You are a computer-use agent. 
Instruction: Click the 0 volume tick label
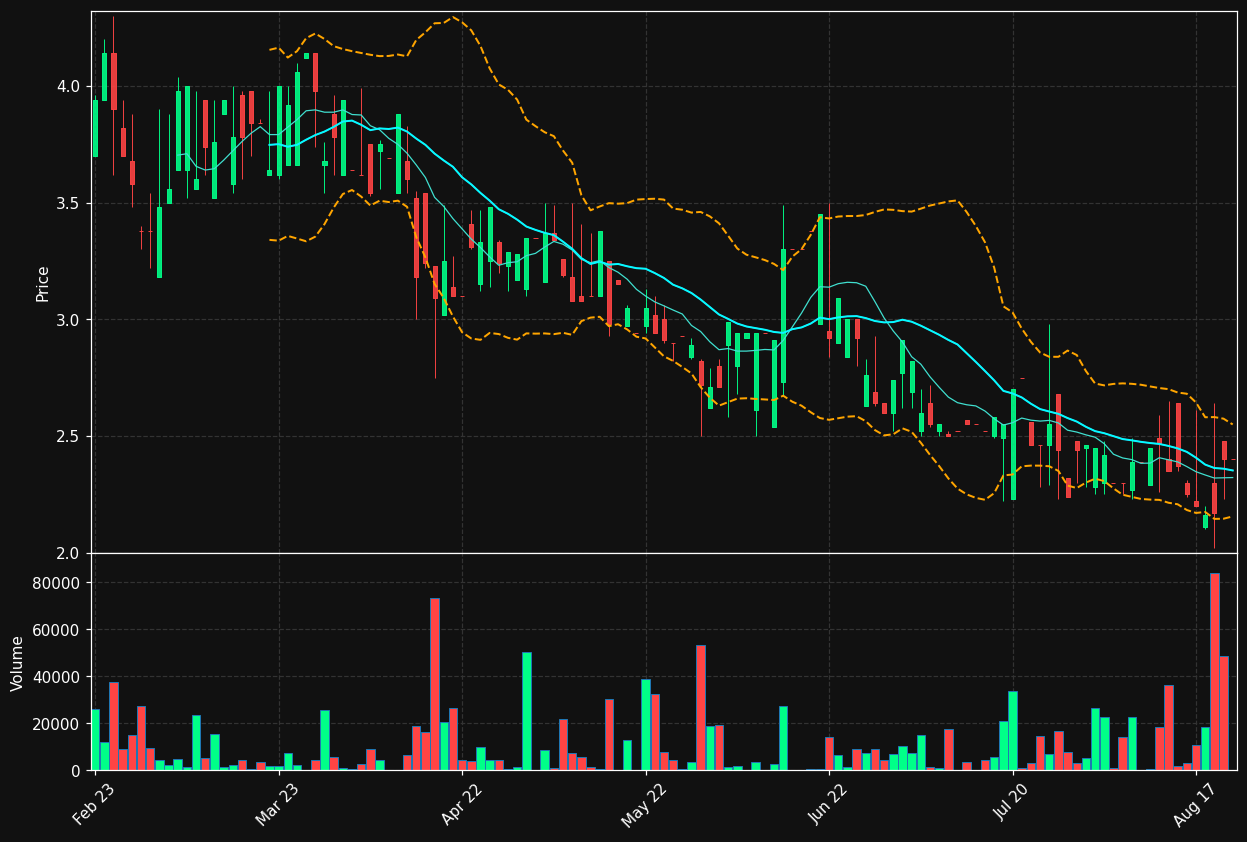click(x=76, y=771)
